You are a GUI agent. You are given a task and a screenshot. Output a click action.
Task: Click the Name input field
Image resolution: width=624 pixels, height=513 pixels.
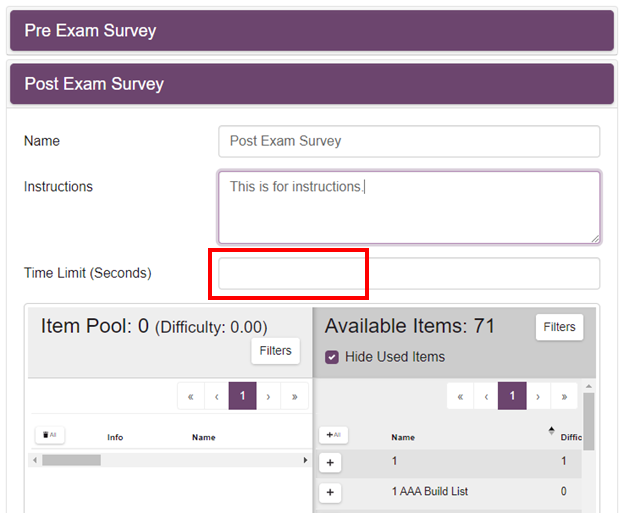[409, 141]
